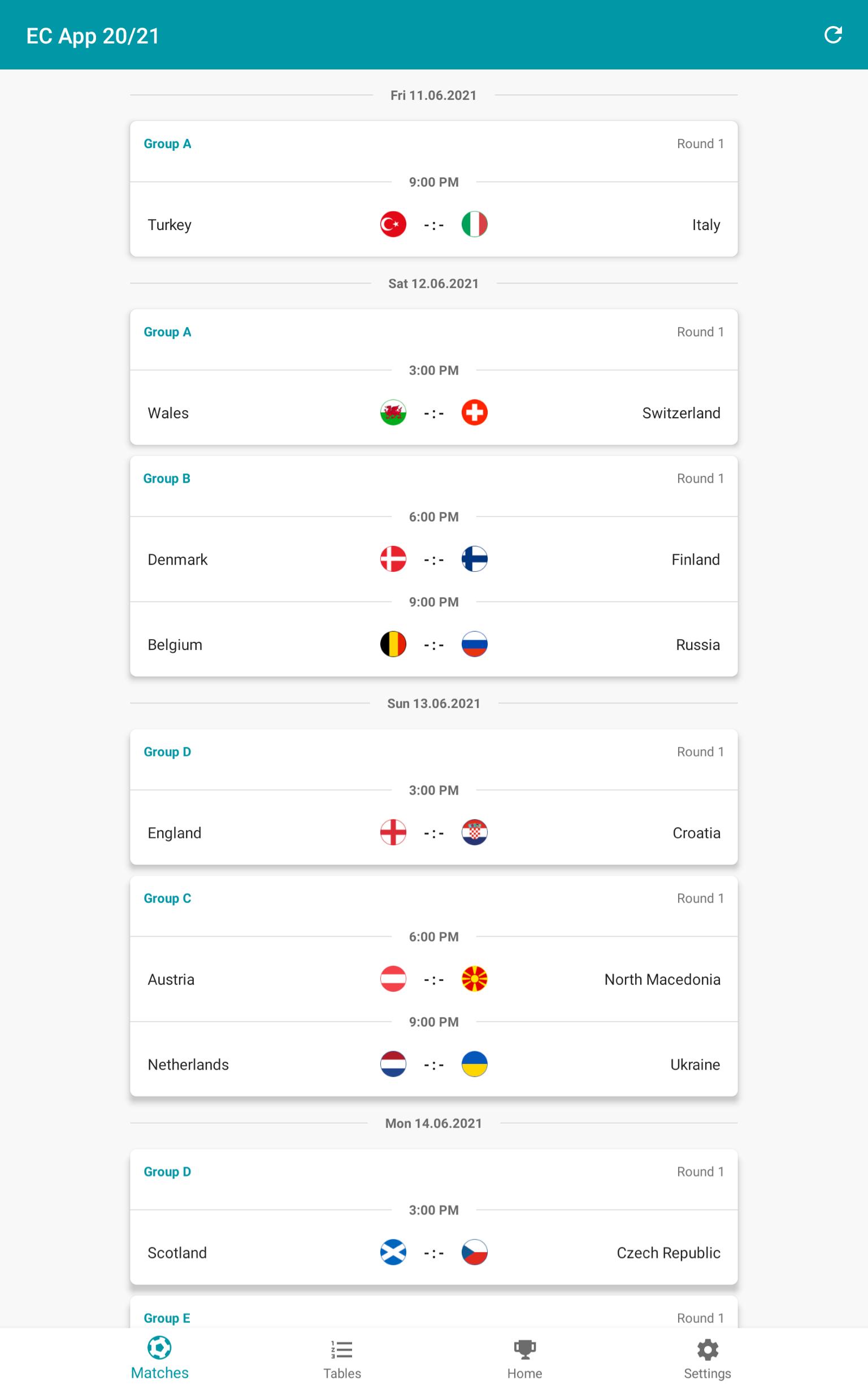Tap the Turkey flag icon
868x1389 pixels.
(393, 224)
